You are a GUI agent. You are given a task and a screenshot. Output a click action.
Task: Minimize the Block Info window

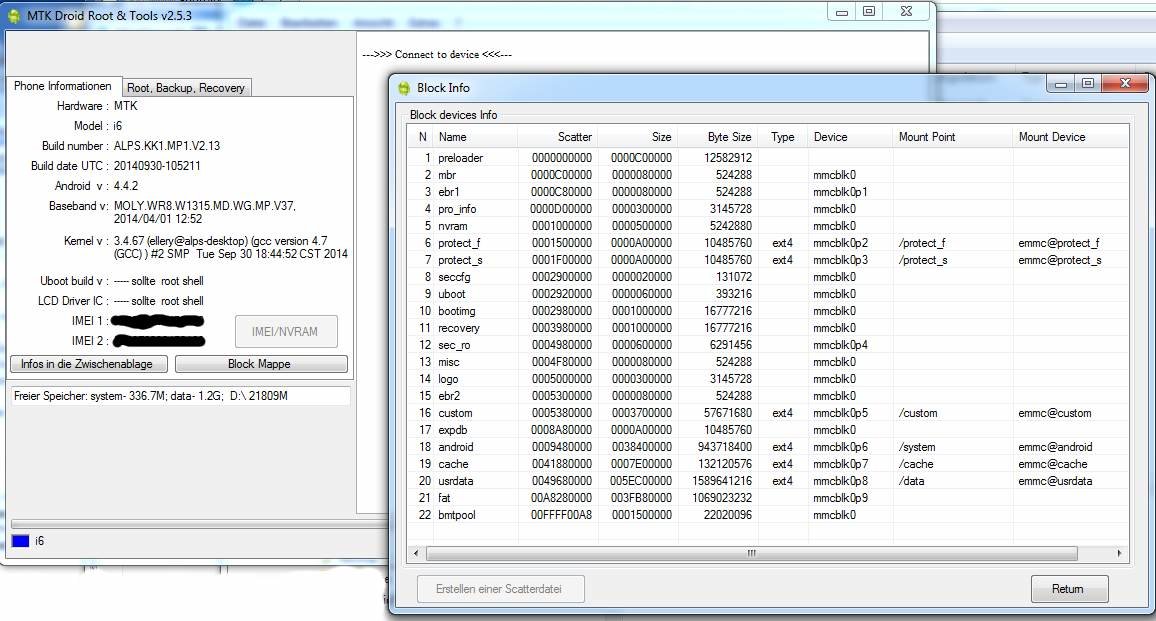click(1061, 83)
